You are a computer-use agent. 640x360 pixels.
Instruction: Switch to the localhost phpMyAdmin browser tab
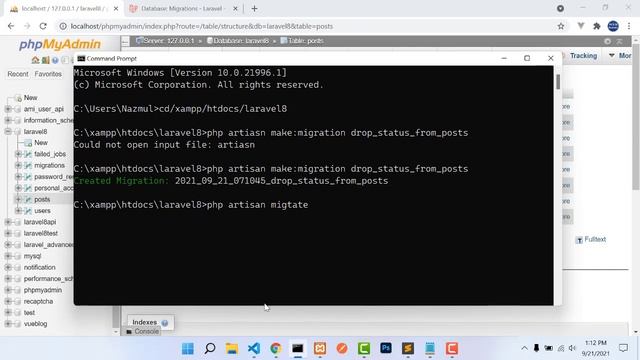click(x=63, y=9)
